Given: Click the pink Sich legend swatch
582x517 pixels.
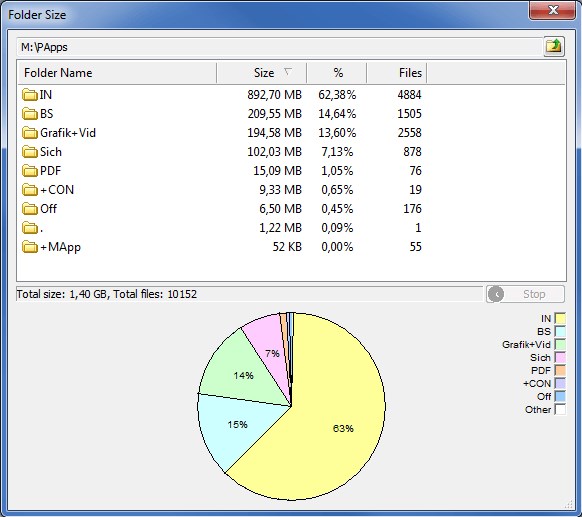Looking at the screenshot, I should tap(560, 357).
